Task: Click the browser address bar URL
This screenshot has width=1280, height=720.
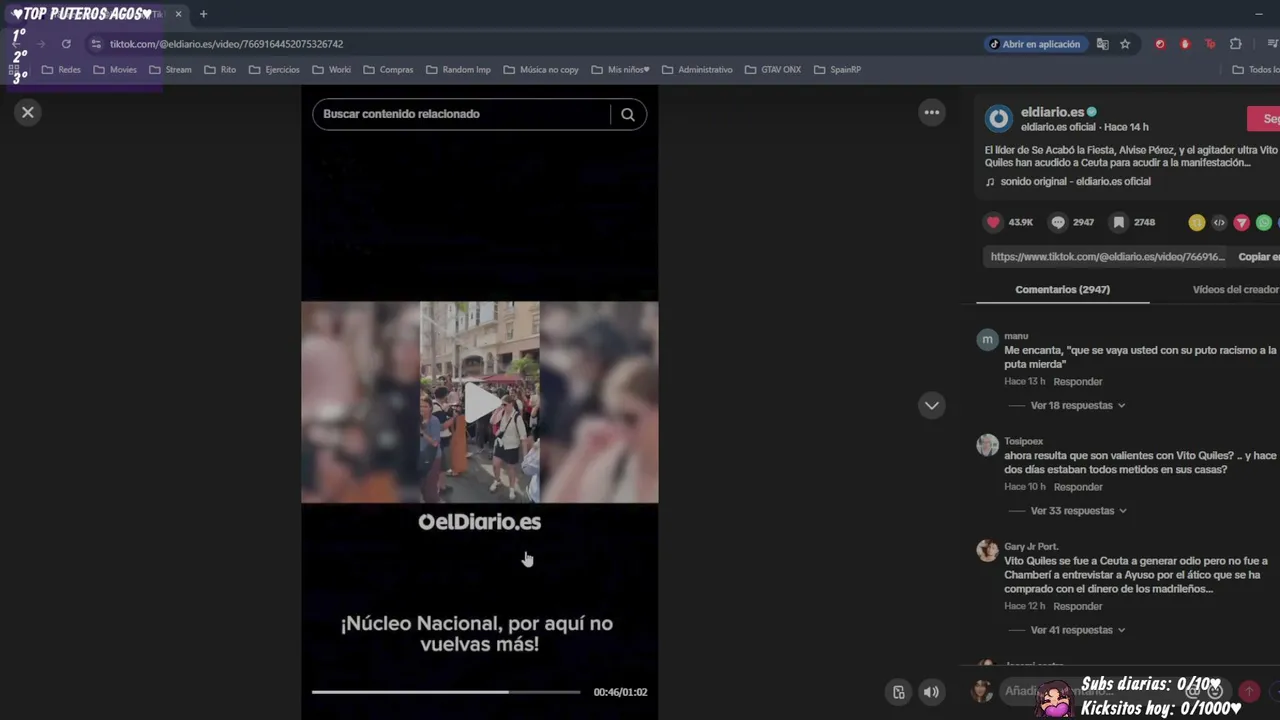Action: pos(226,44)
